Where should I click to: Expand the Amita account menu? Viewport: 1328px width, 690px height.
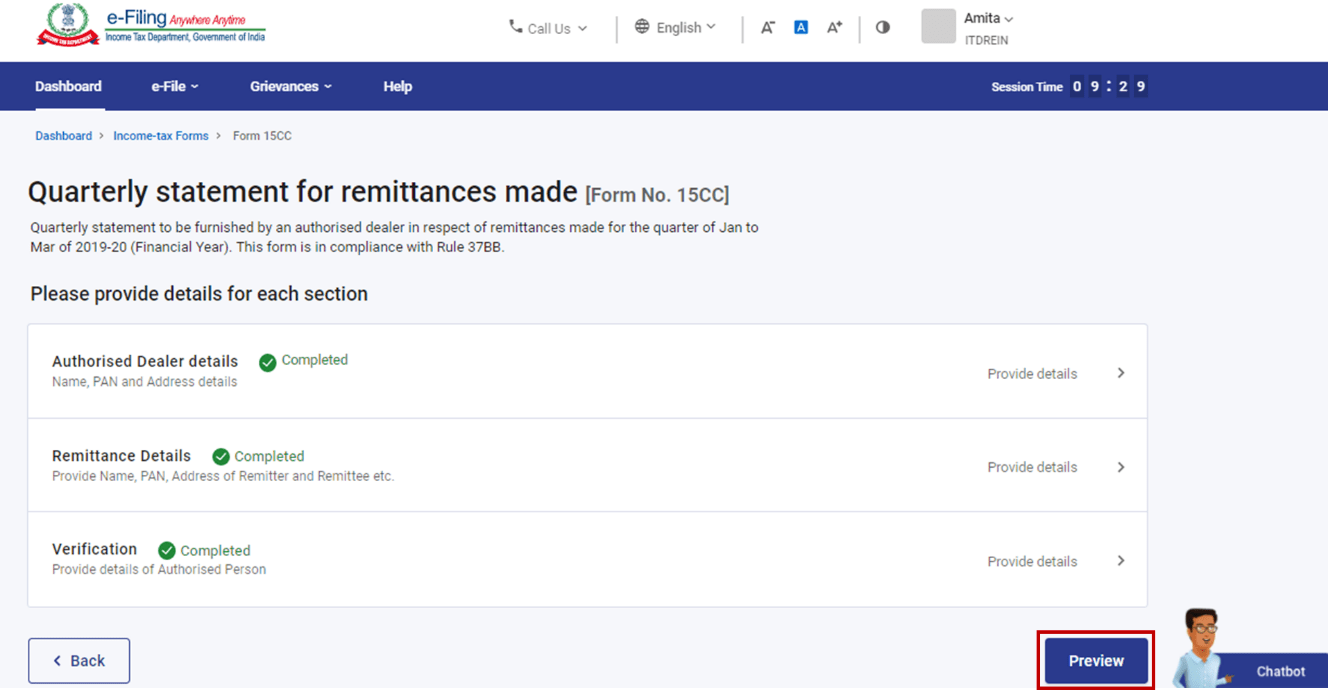(x=988, y=19)
